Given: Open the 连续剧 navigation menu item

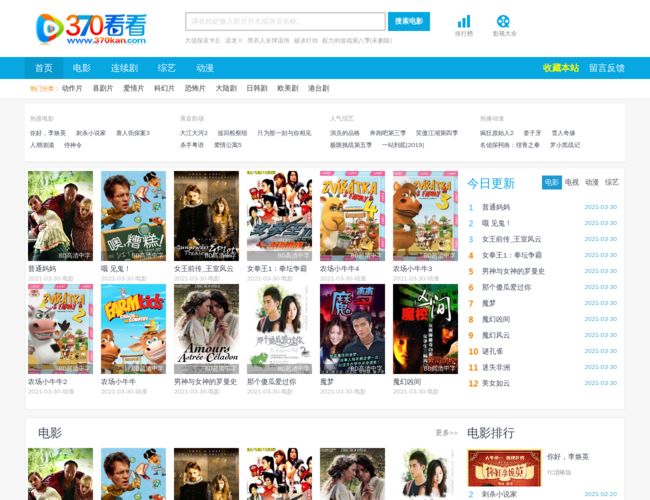Looking at the screenshot, I should [124, 68].
